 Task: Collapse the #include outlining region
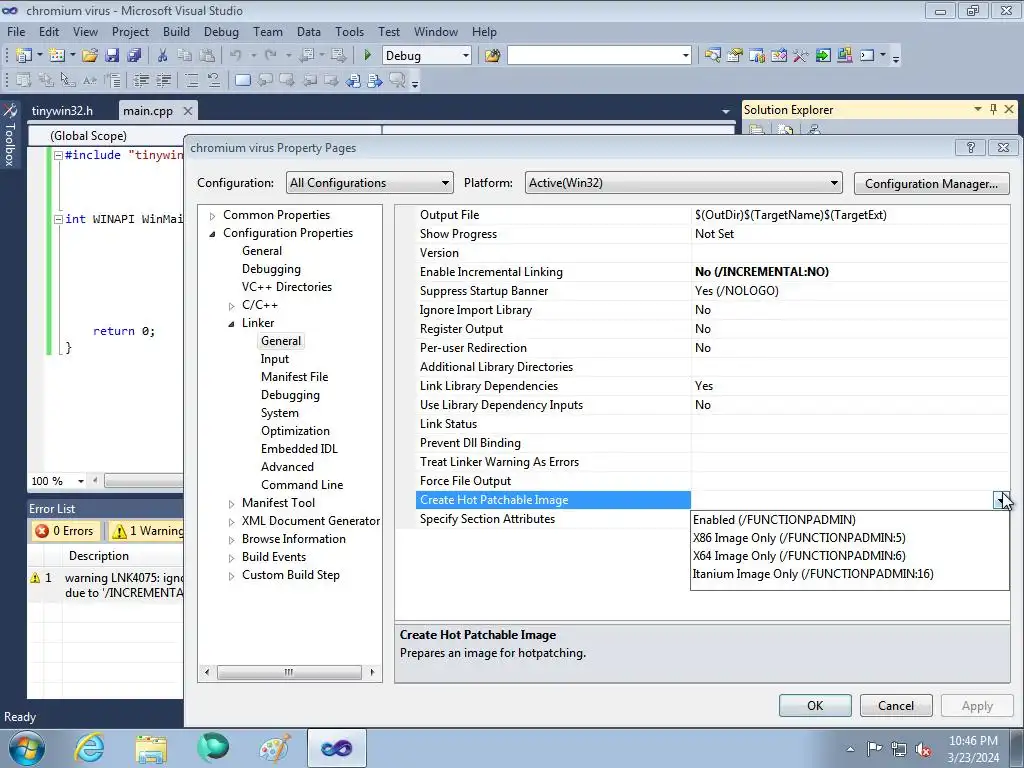(58, 155)
